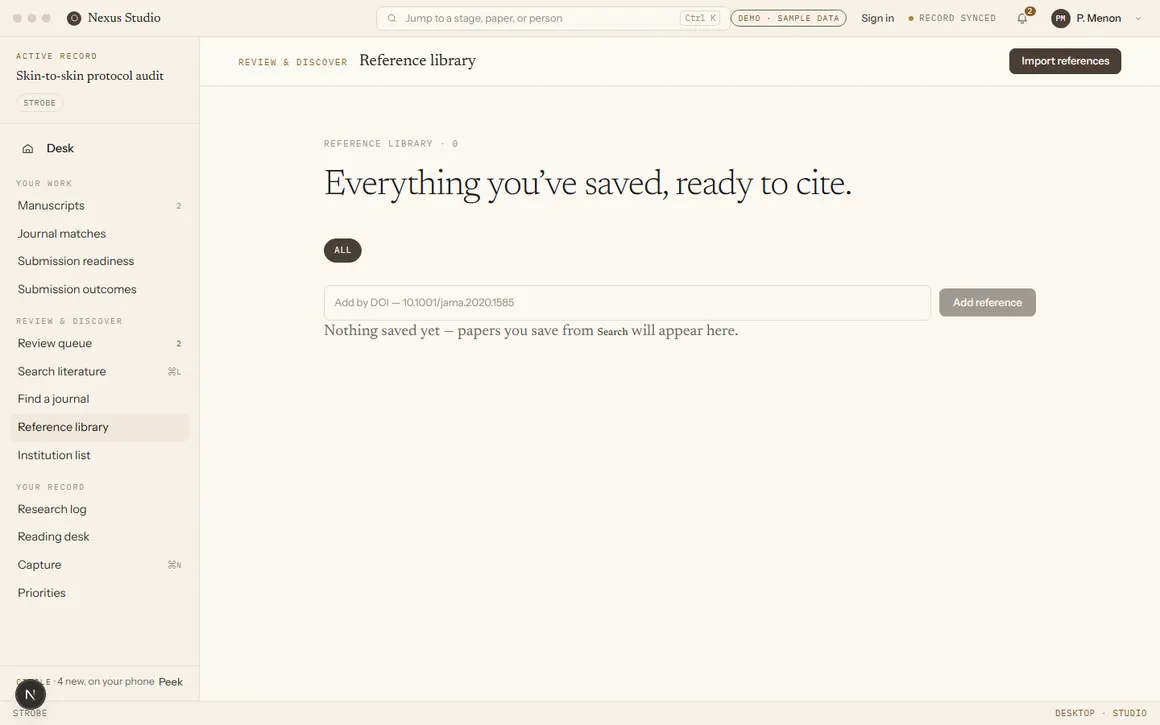Click the Ctrl K shortcut hint
This screenshot has width=1160, height=725.
coord(700,18)
